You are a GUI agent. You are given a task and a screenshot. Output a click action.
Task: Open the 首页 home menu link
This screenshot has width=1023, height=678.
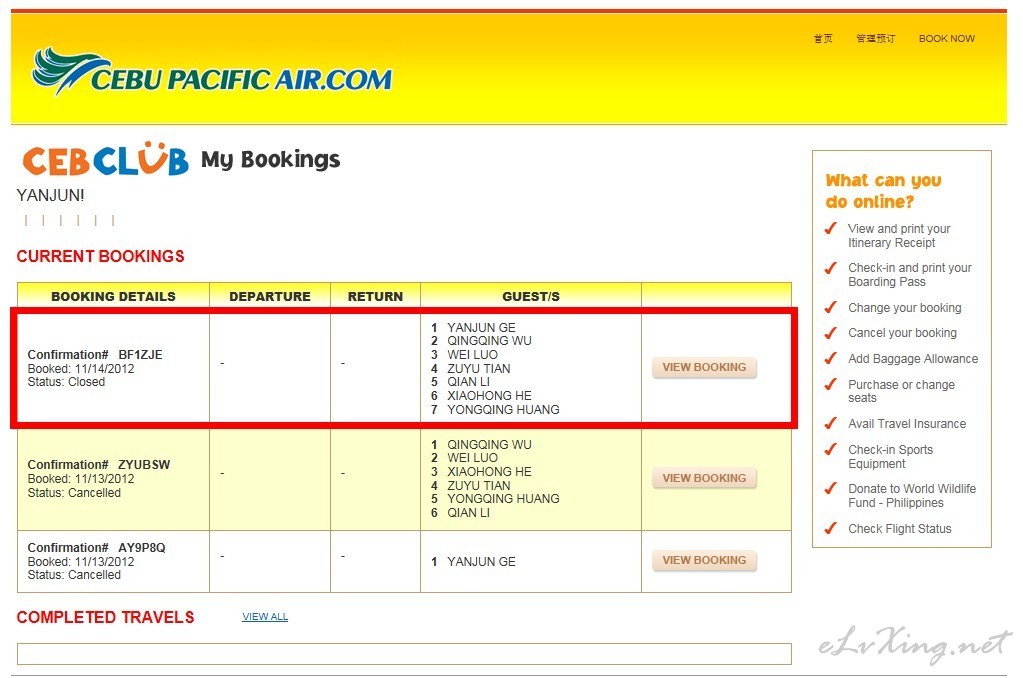(823, 39)
